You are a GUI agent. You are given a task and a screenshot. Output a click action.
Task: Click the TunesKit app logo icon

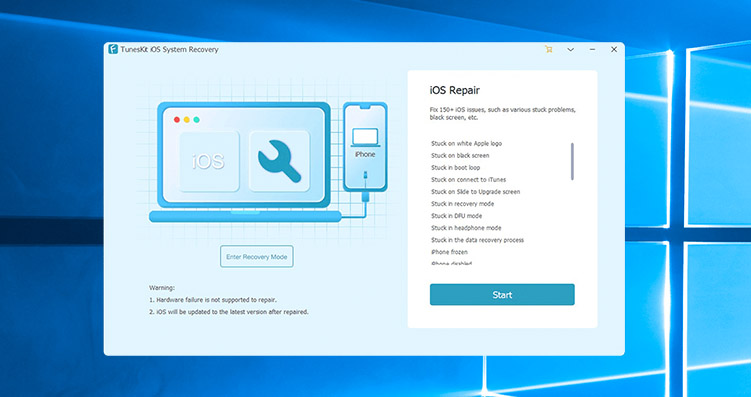pos(113,49)
